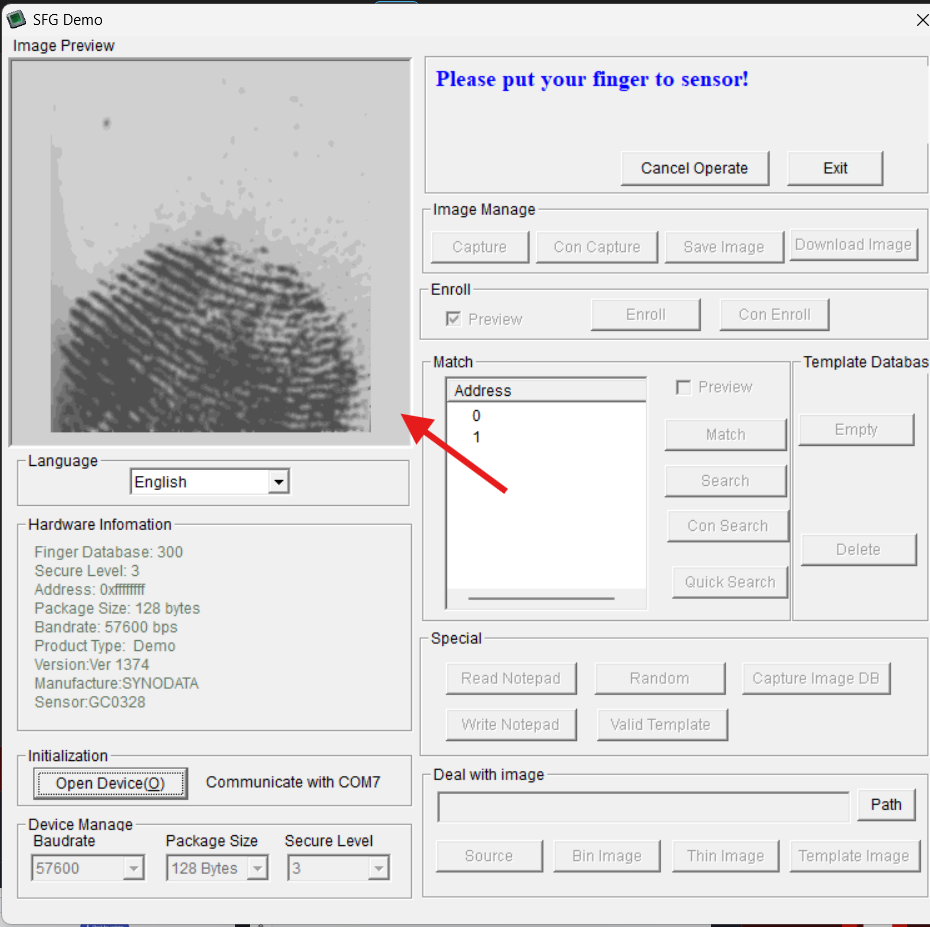
Task: Select address 1 in the Address list
Action: tap(476, 437)
